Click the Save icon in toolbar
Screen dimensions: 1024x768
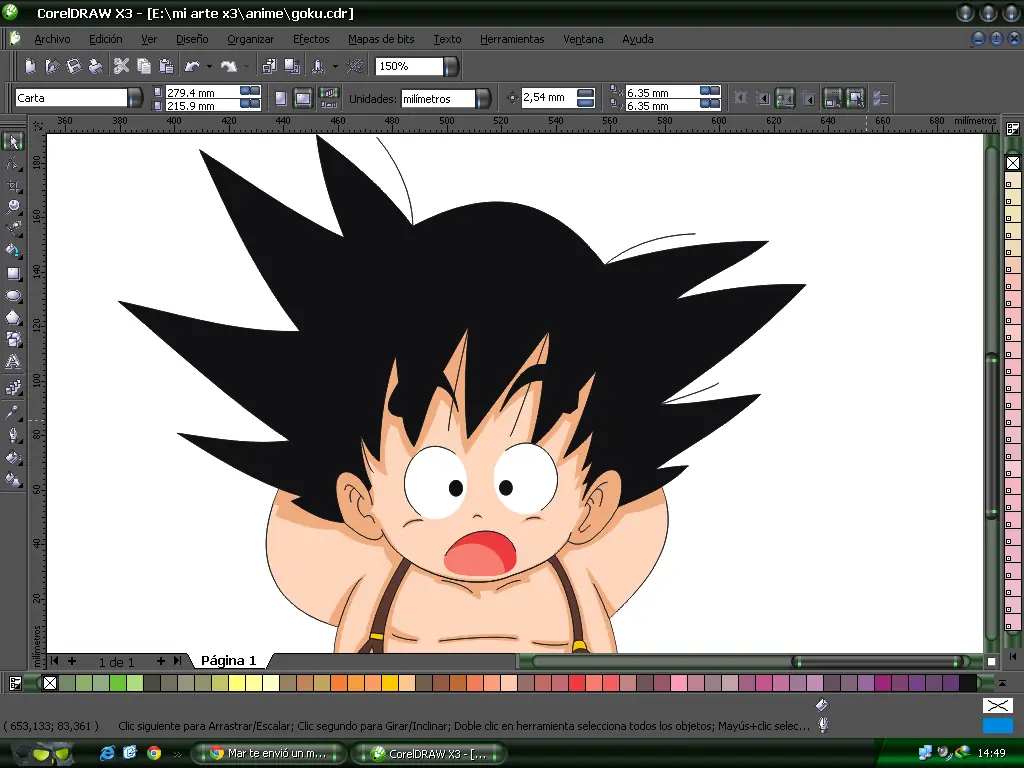click(73, 66)
